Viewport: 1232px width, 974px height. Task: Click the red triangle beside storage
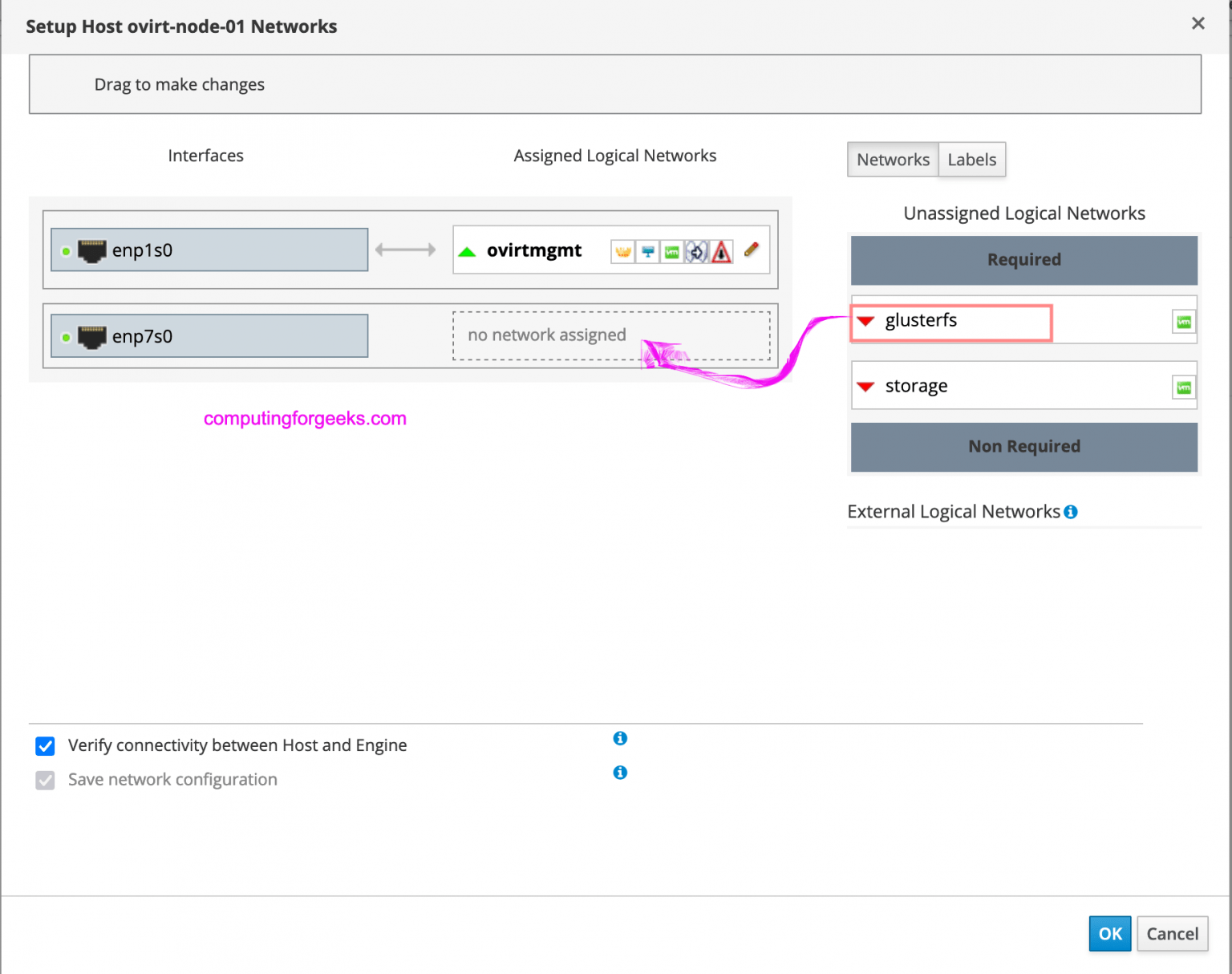pos(865,386)
